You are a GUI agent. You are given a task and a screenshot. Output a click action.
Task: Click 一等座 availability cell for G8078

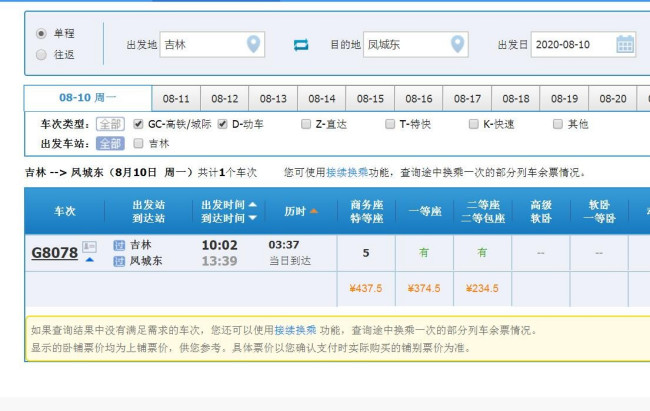(x=424, y=253)
